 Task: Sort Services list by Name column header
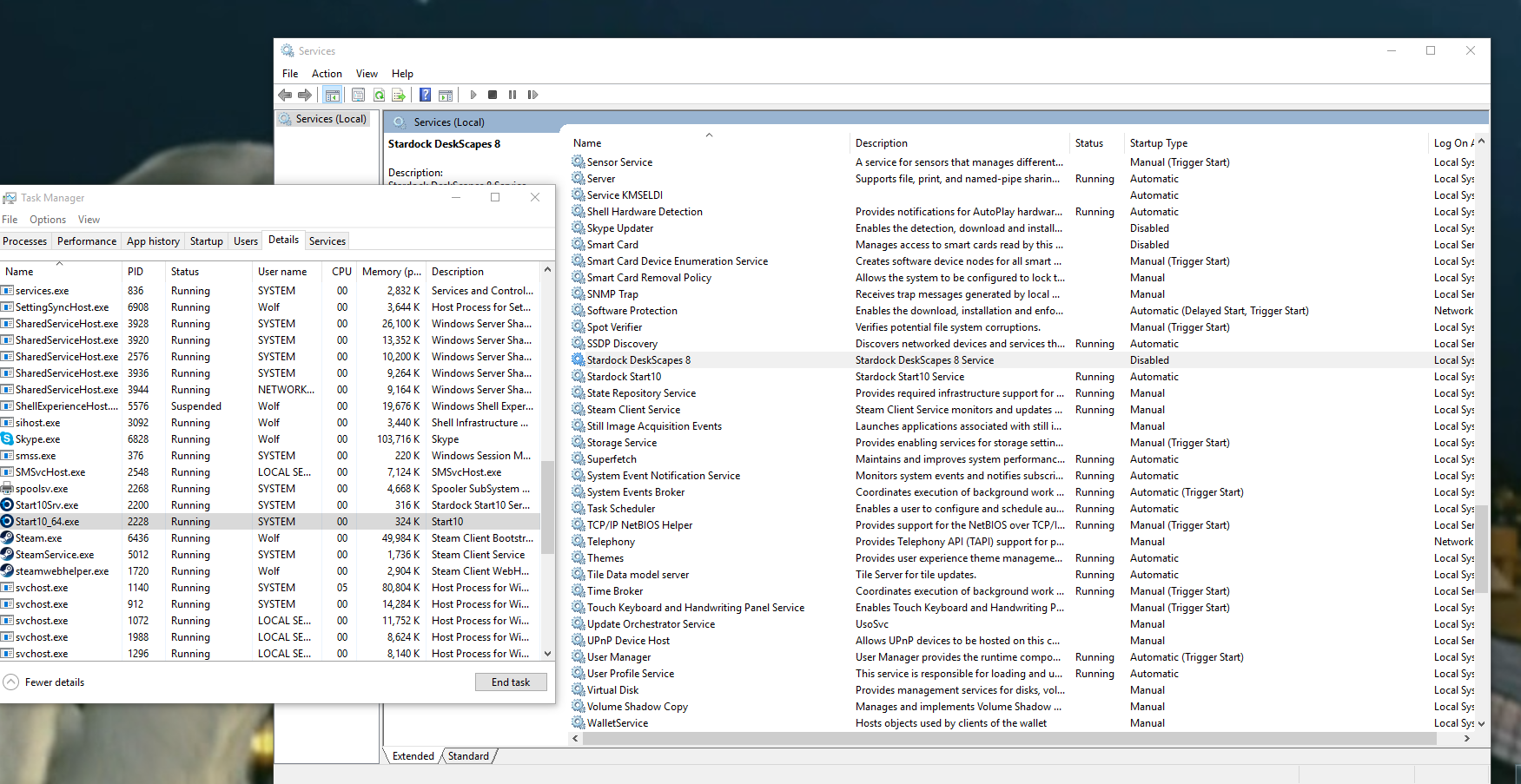point(709,143)
